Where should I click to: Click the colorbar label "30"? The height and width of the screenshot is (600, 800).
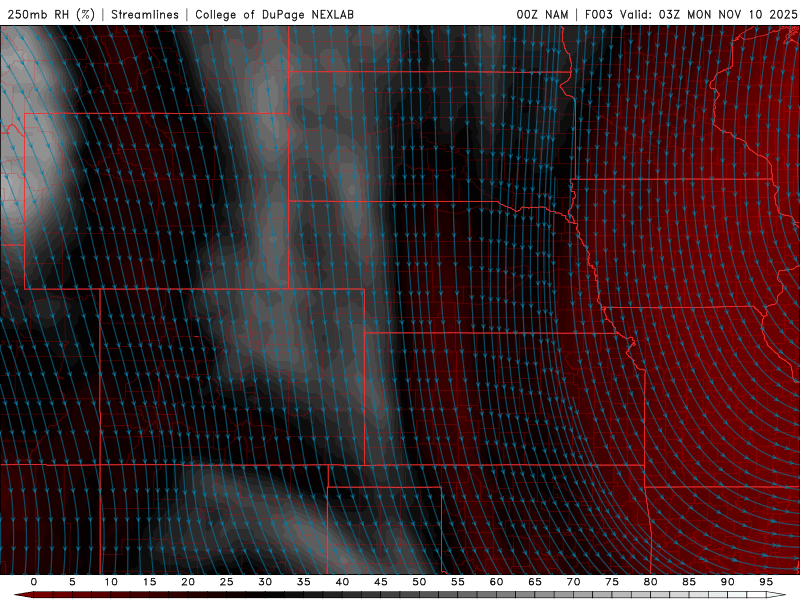(x=265, y=582)
